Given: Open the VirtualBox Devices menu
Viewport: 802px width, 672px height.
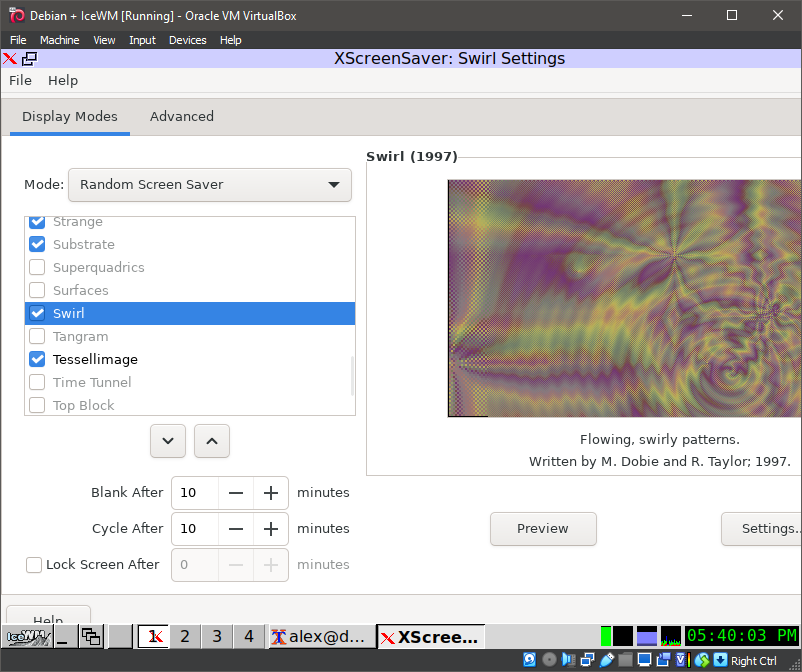Looking at the screenshot, I should (187, 40).
